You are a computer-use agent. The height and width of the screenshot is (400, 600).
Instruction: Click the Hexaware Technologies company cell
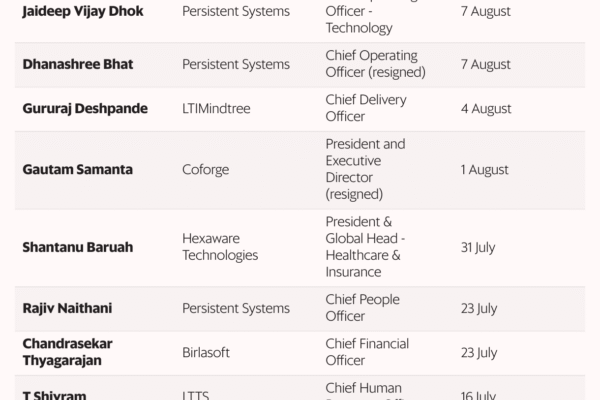220,245
